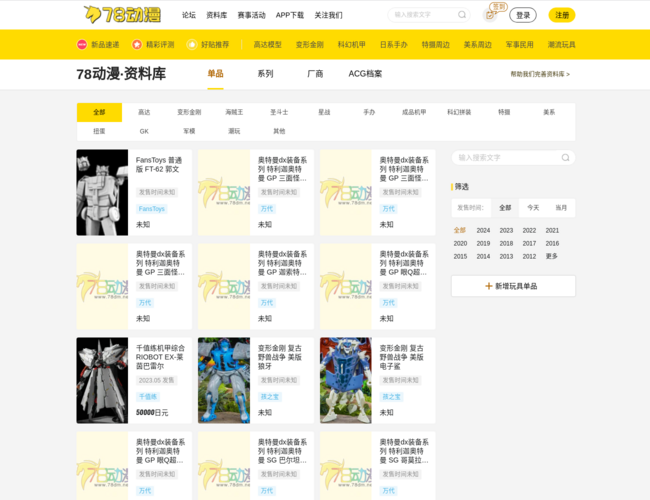The image size is (650, 500).
Task: Open the FansToys FT-62 product thumbnail
Action: point(102,193)
